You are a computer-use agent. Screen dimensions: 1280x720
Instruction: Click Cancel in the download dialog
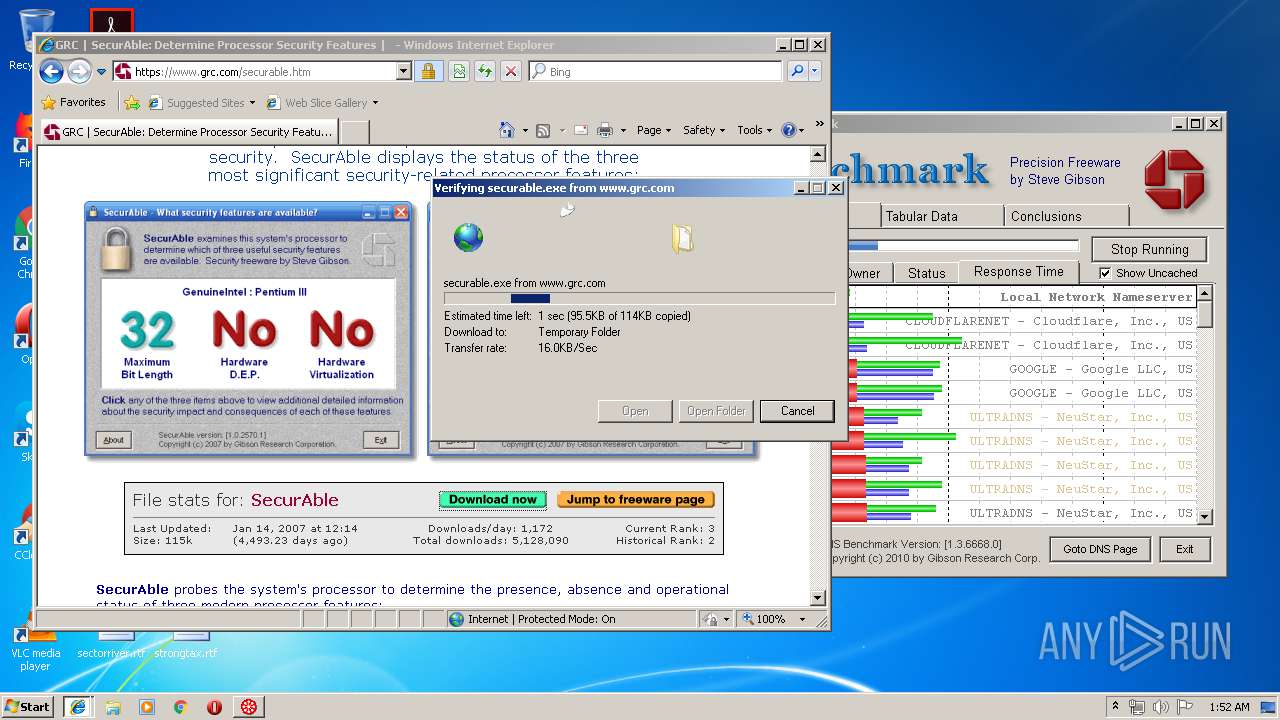tap(797, 411)
